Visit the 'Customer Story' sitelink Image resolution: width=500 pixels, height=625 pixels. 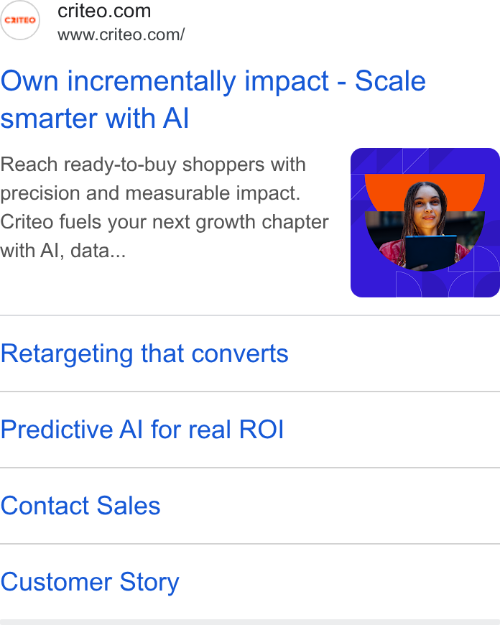[x=90, y=582]
